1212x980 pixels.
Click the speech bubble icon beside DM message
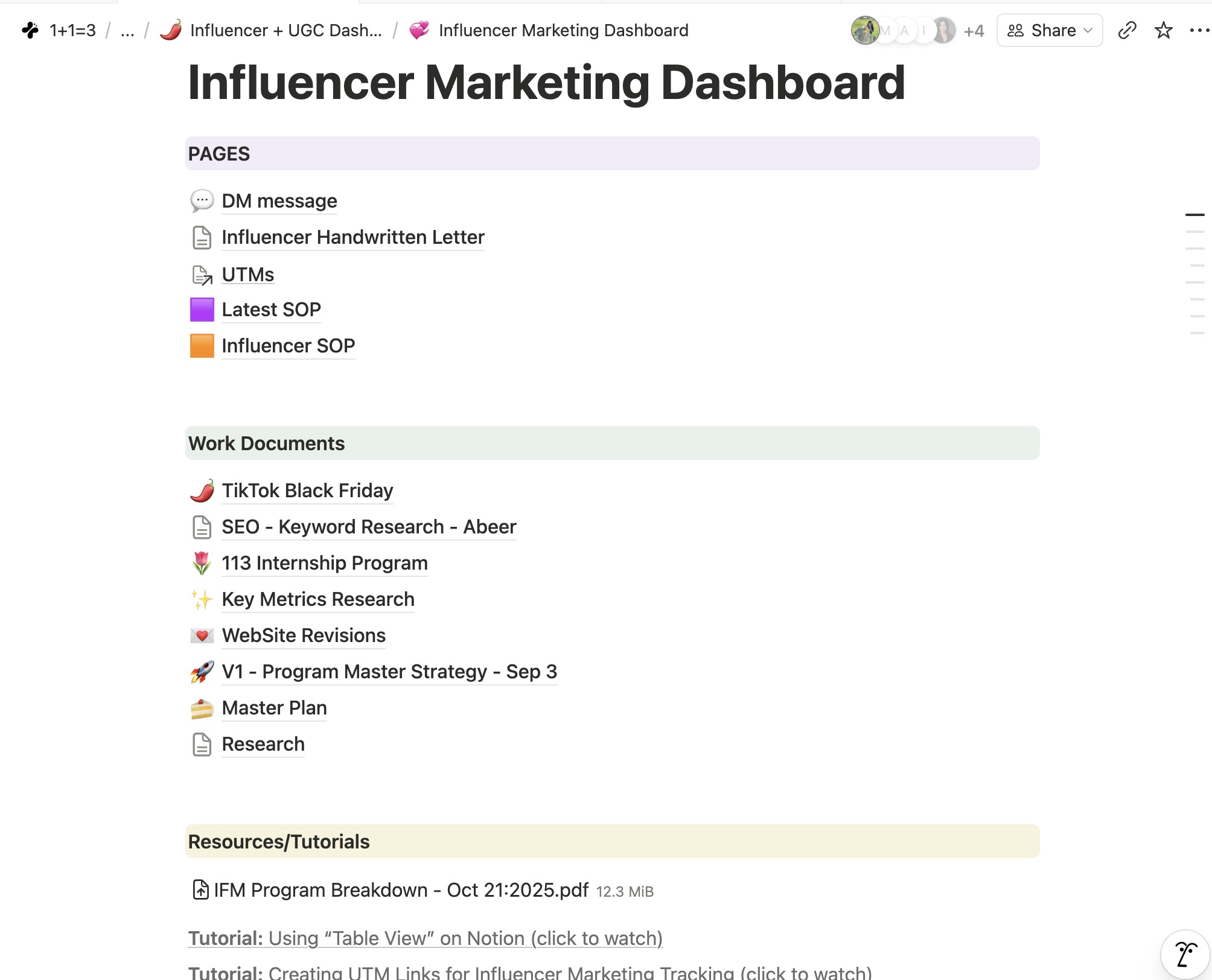[x=202, y=201]
